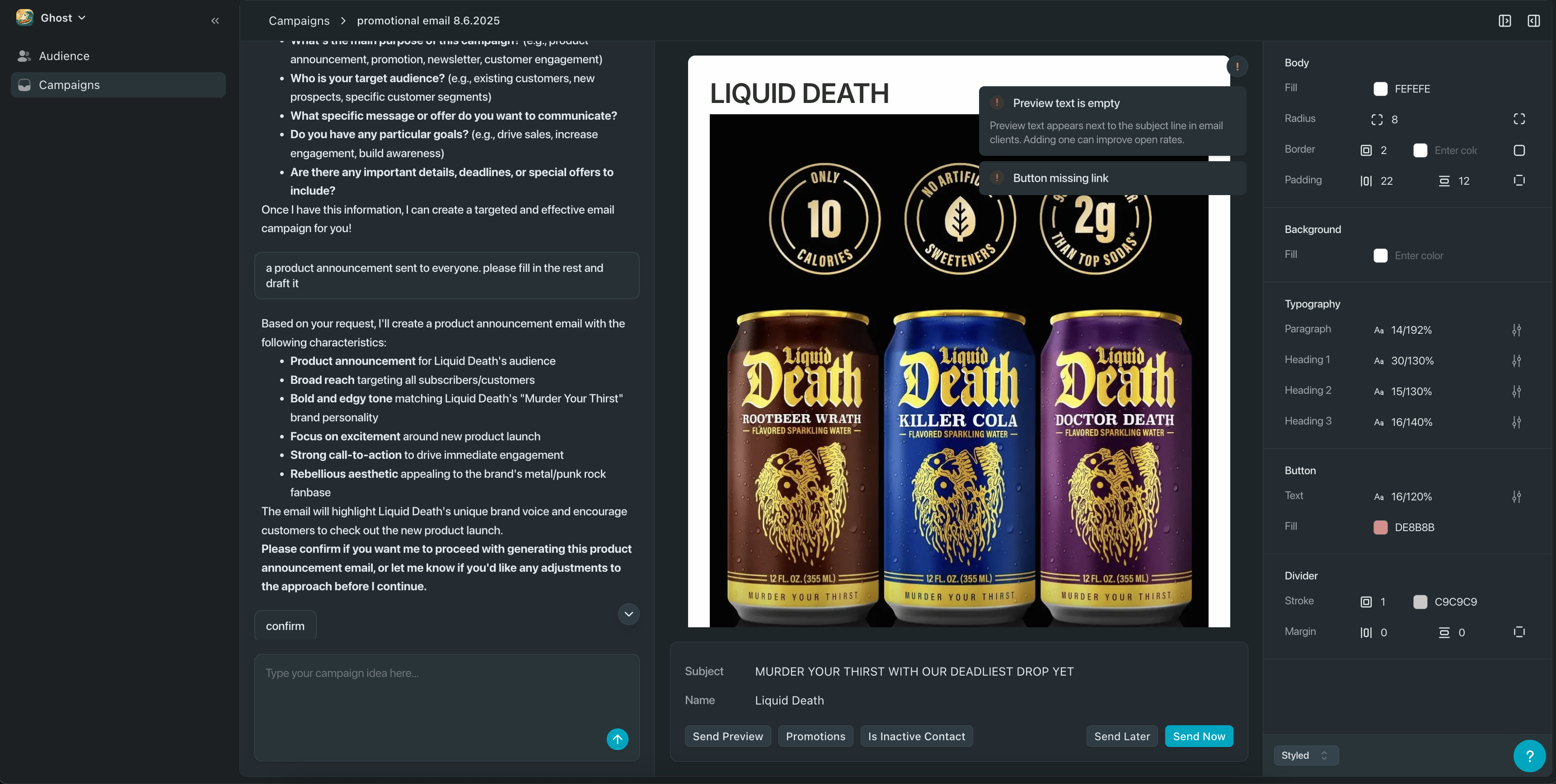The image size is (1556, 784).
Task: Open Audience in the sidebar
Action: pyautogui.click(x=64, y=56)
